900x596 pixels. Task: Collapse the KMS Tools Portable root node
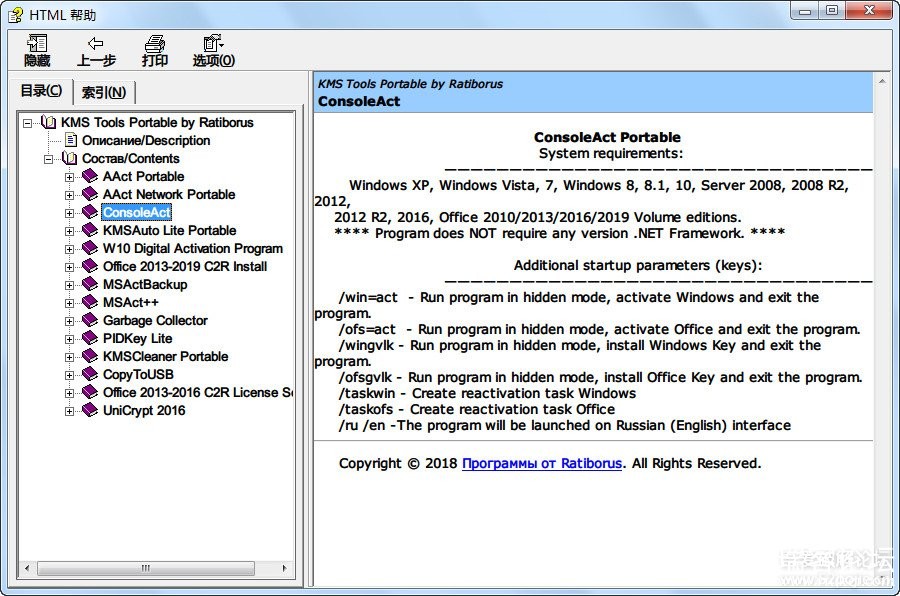tap(28, 123)
